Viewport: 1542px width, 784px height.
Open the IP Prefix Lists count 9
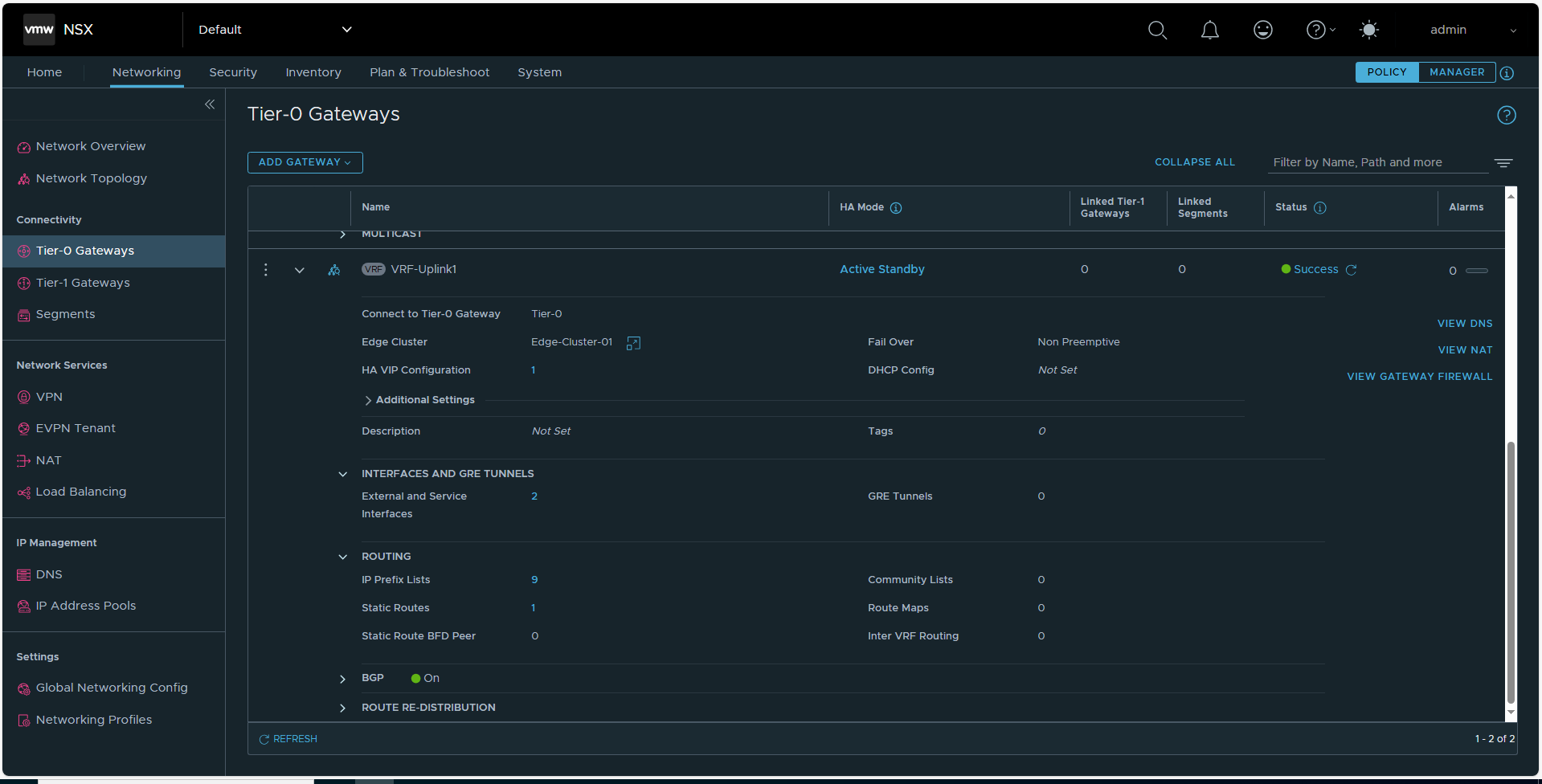click(534, 580)
